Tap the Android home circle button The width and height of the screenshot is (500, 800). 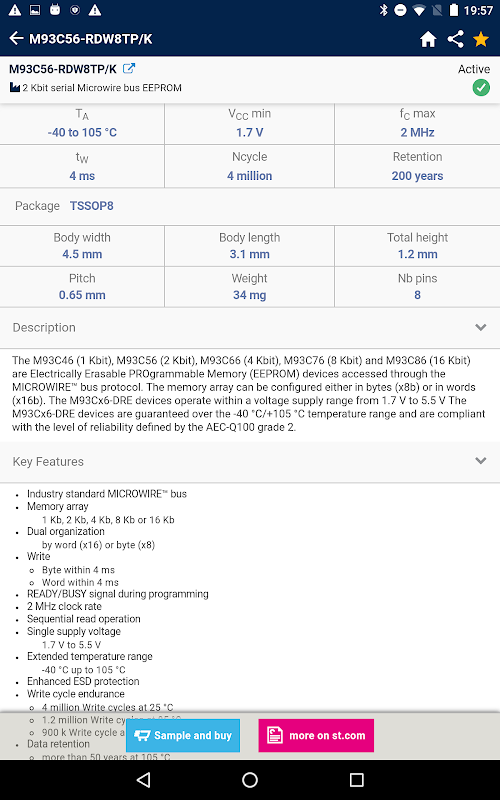coord(250,779)
